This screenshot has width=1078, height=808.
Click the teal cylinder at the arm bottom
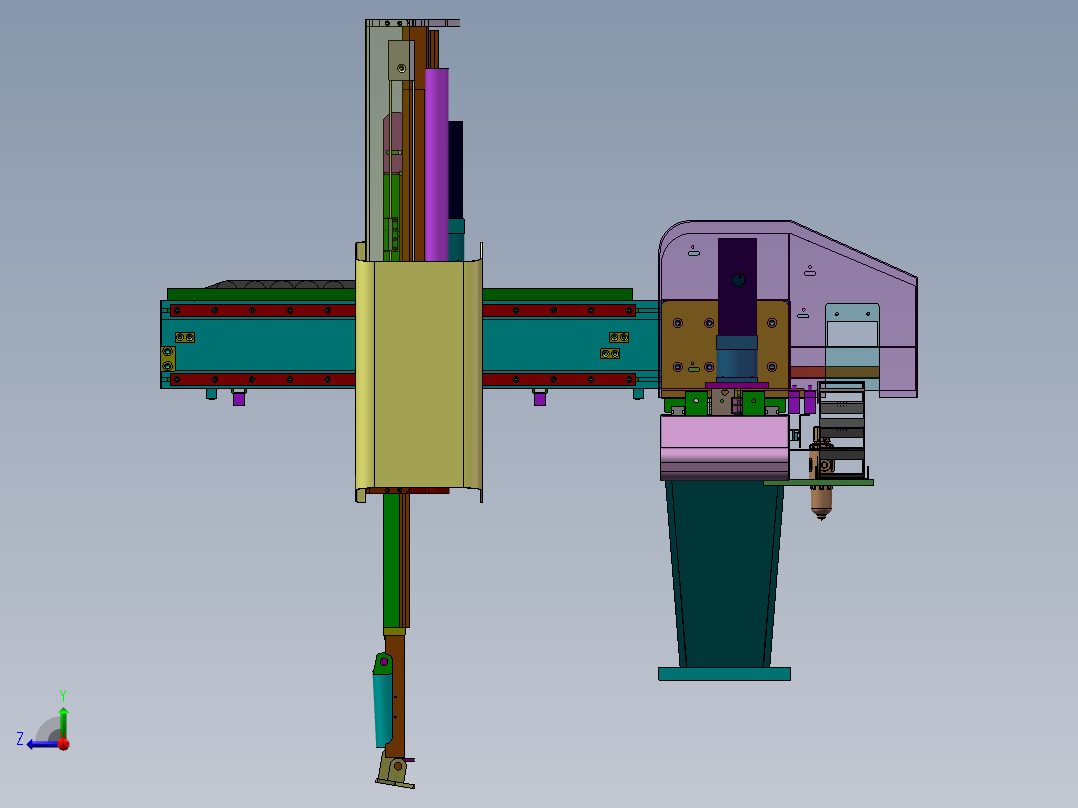point(382,708)
